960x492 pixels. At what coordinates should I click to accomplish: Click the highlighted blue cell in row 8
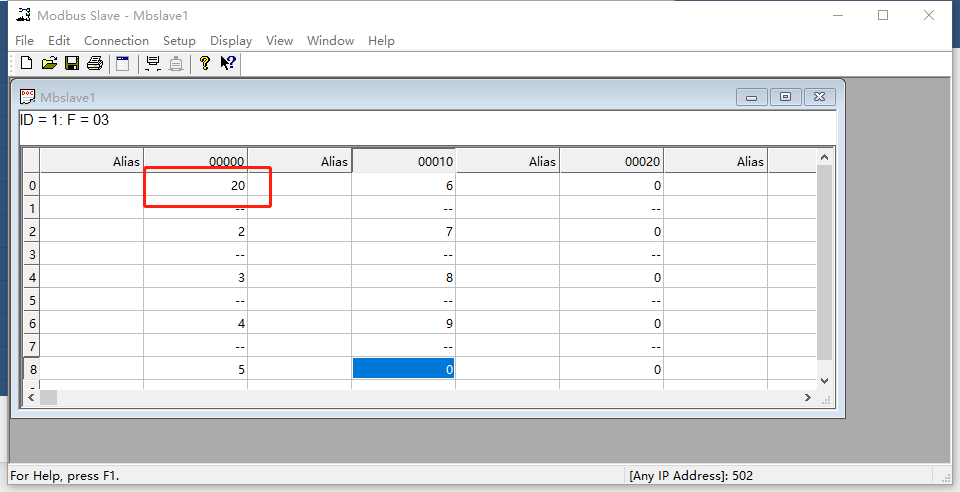pyautogui.click(x=403, y=368)
